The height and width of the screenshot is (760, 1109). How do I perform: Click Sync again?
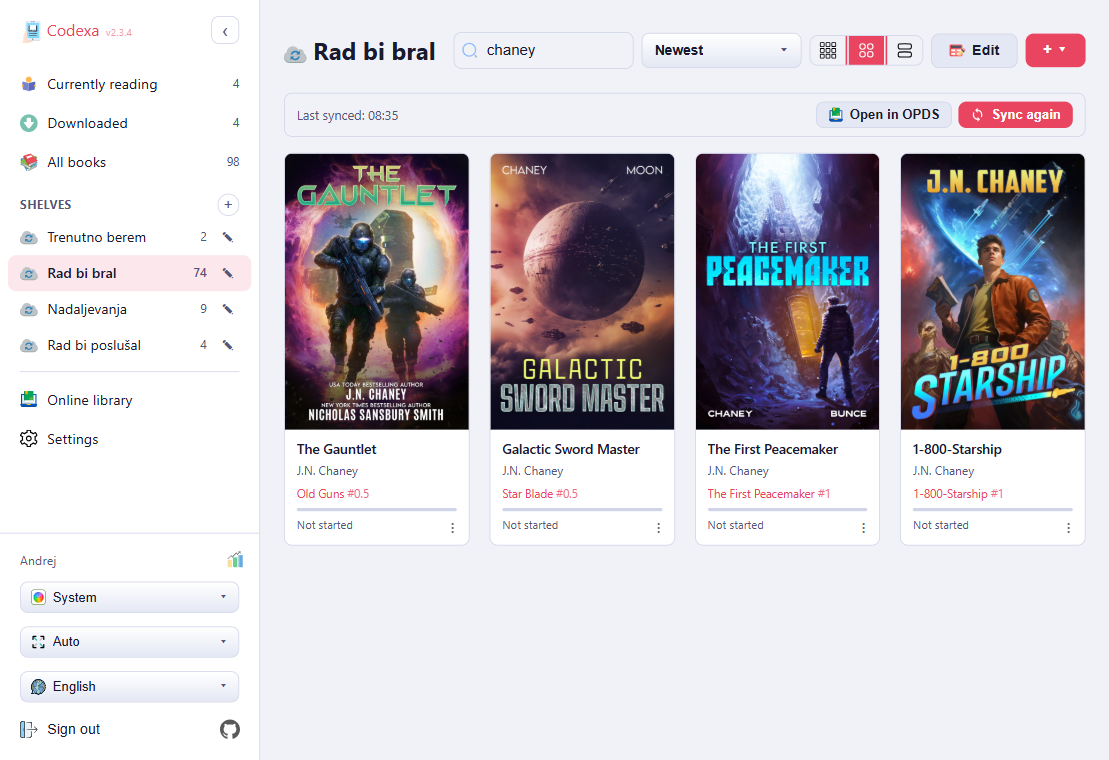click(x=1016, y=115)
